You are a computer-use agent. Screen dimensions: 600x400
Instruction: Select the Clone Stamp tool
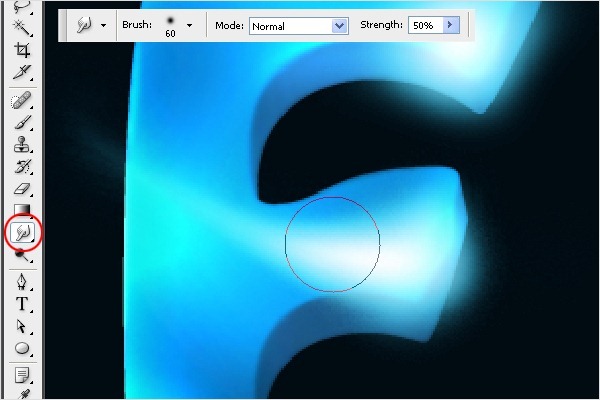point(22,144)
